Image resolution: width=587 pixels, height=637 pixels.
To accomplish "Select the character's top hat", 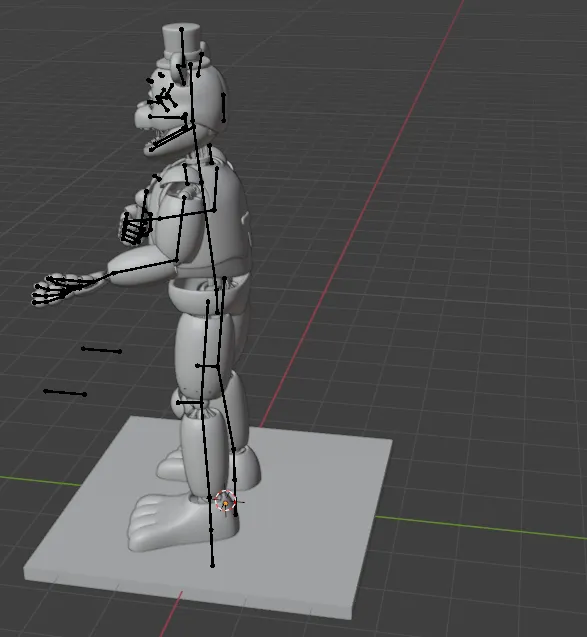I will pos(183,46).
